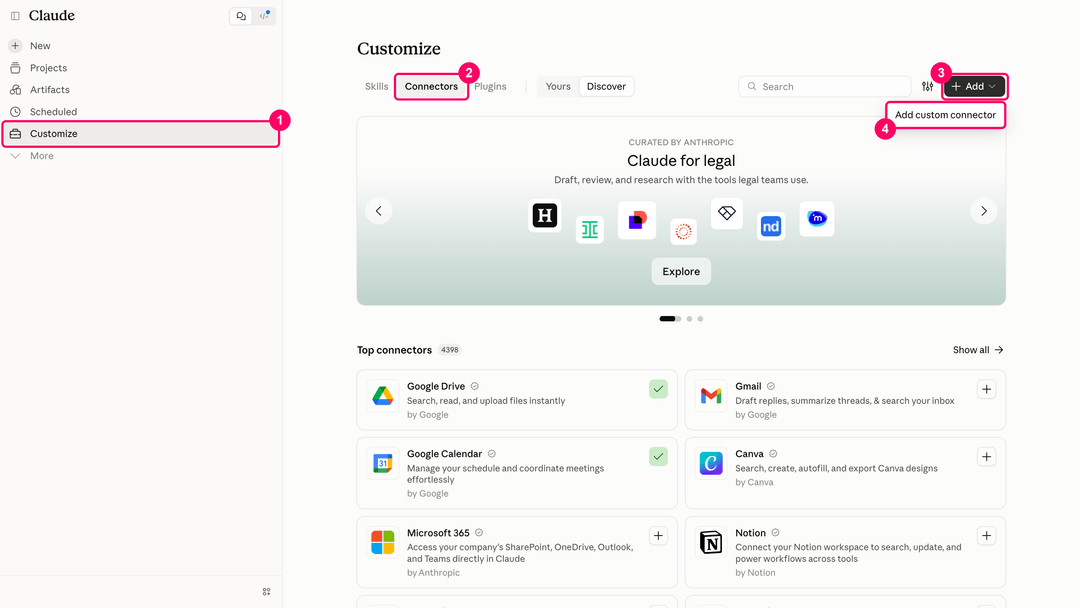The width and height of the screenshot is (1080, 608).
Task: Click the blue m cloud app icon
Action: coord(817,218)
